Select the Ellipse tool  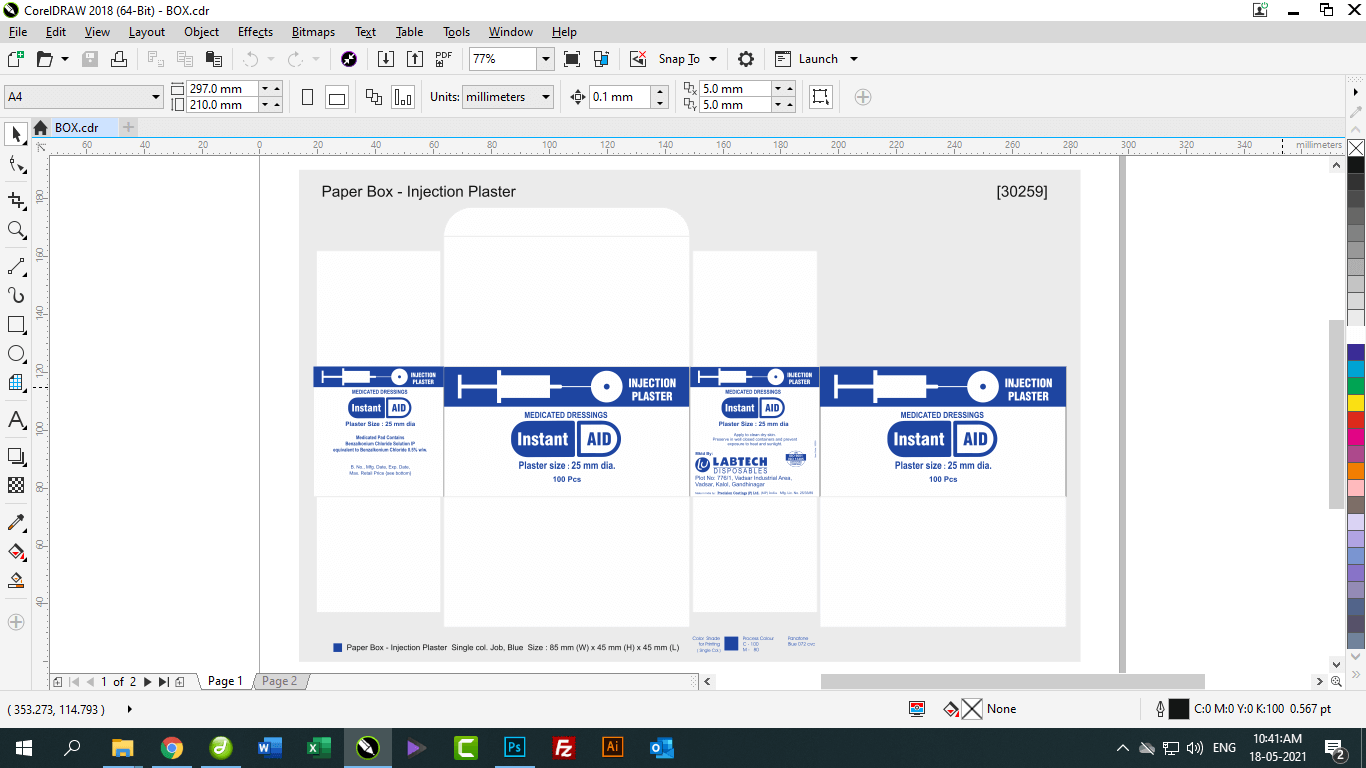pyautogui.click(x=16, y=354)
